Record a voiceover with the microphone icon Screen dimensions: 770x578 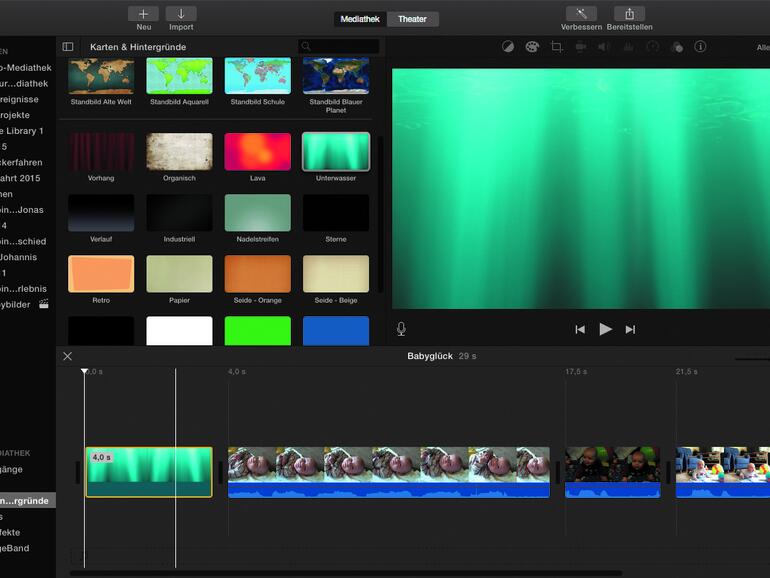point(401,329)
